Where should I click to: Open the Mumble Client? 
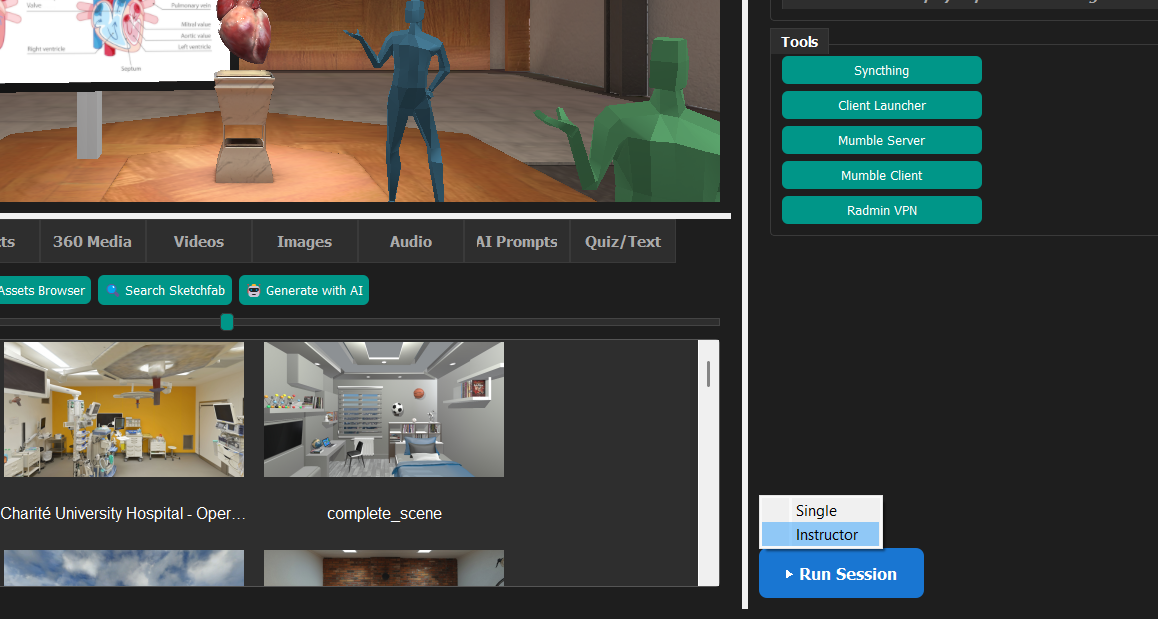882,175
